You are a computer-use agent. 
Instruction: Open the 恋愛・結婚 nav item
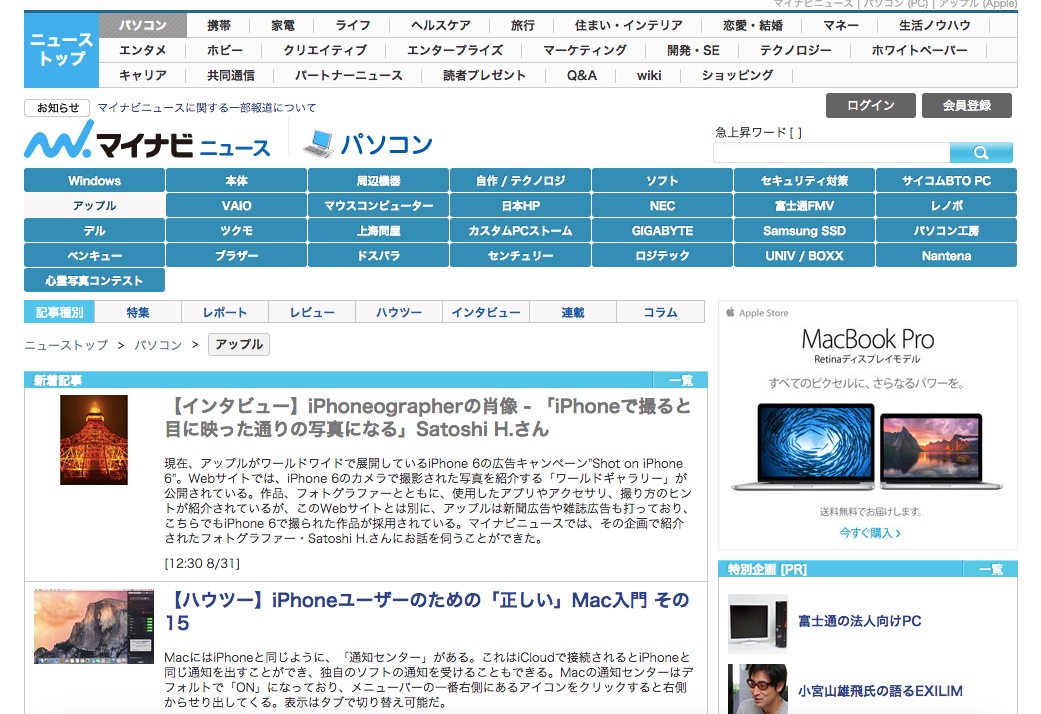coord(752,26)
